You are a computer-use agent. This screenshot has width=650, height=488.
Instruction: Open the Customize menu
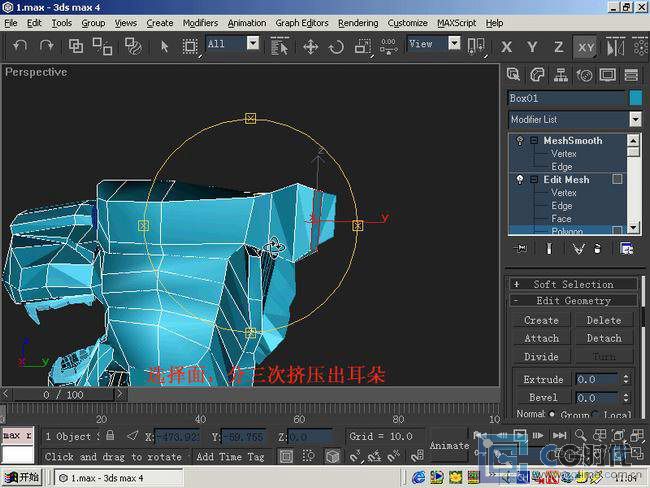(x=407, y=23)
